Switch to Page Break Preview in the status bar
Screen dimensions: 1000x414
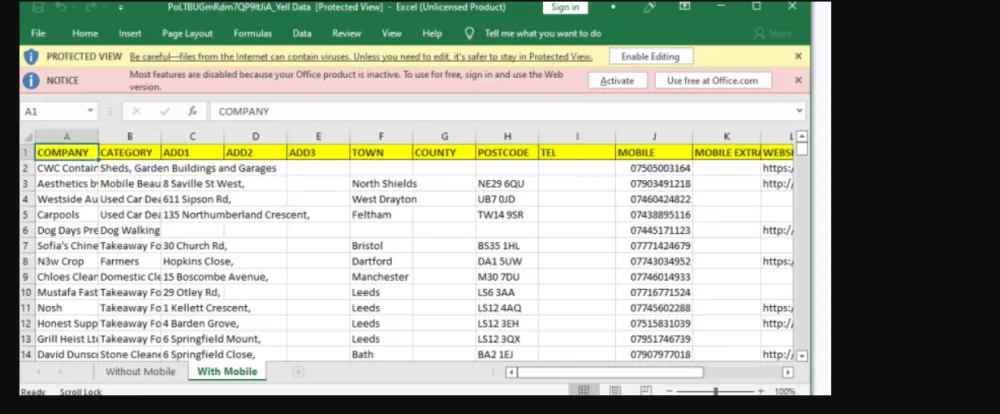tap(645, 390)
